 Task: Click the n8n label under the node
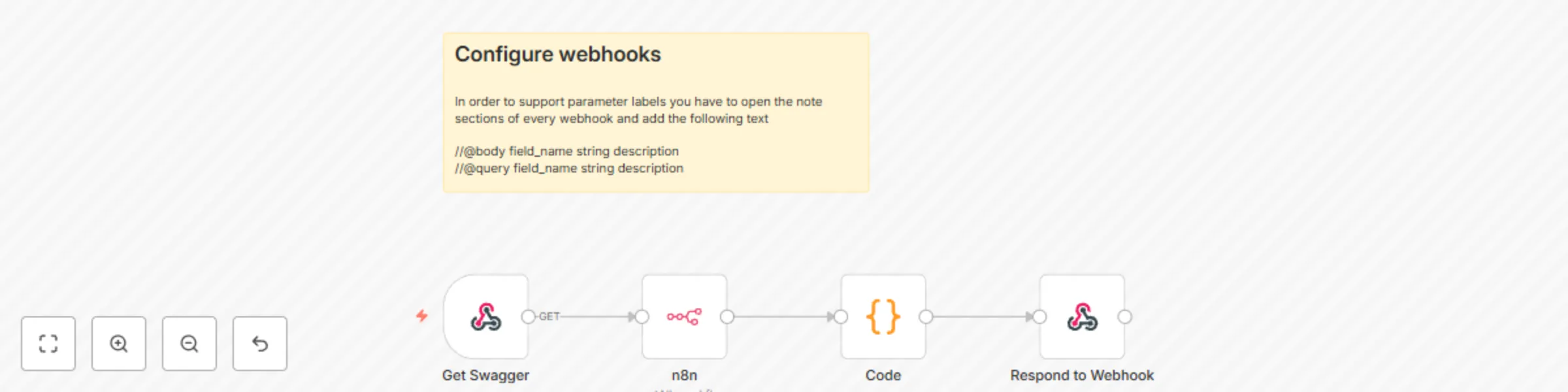coord(684,376)
